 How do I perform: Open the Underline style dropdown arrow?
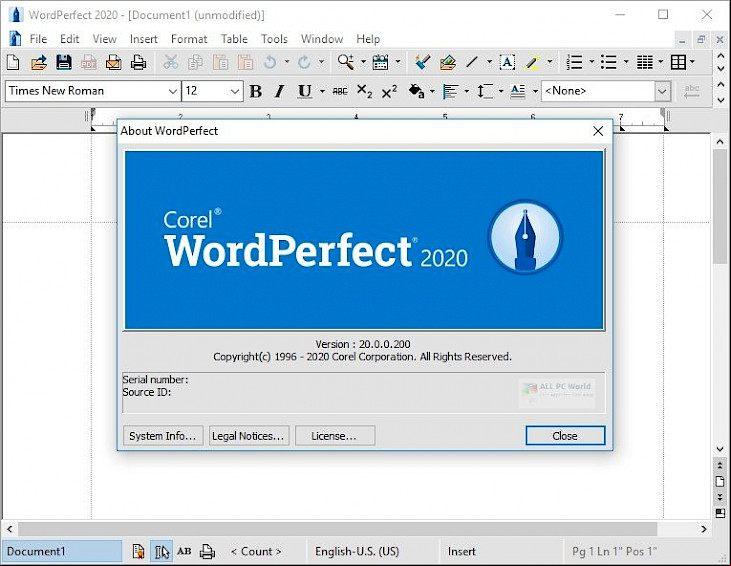322,91
